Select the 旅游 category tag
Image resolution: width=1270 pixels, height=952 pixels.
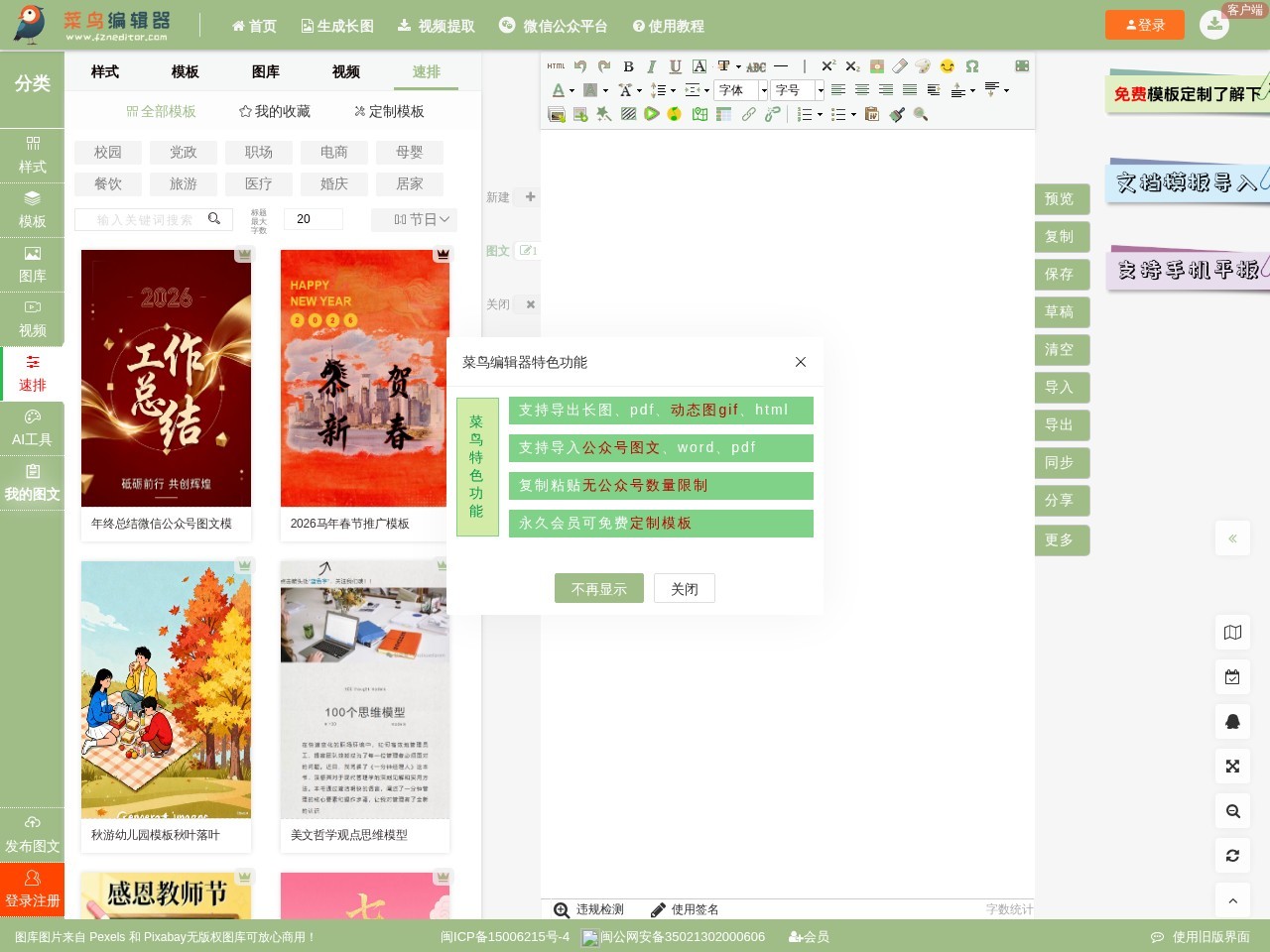(184, 183)
